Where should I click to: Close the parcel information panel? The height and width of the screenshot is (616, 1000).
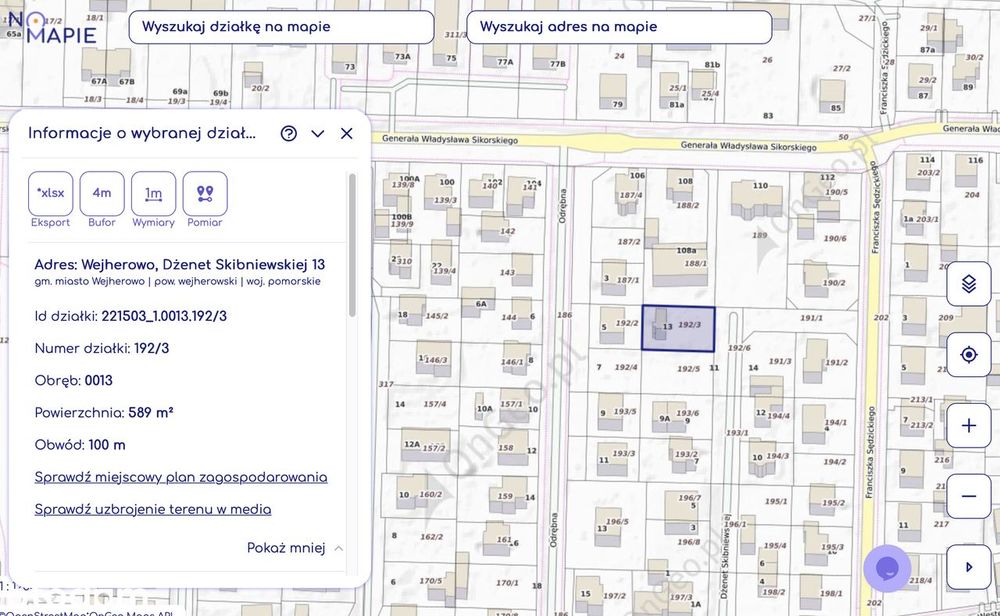click(x=346, y=133)
